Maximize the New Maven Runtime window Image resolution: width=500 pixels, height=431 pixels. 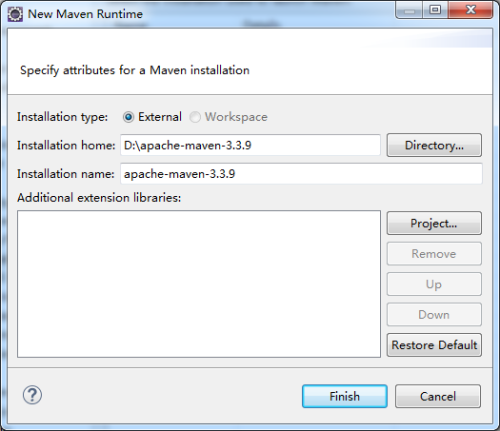pos(435,10)
